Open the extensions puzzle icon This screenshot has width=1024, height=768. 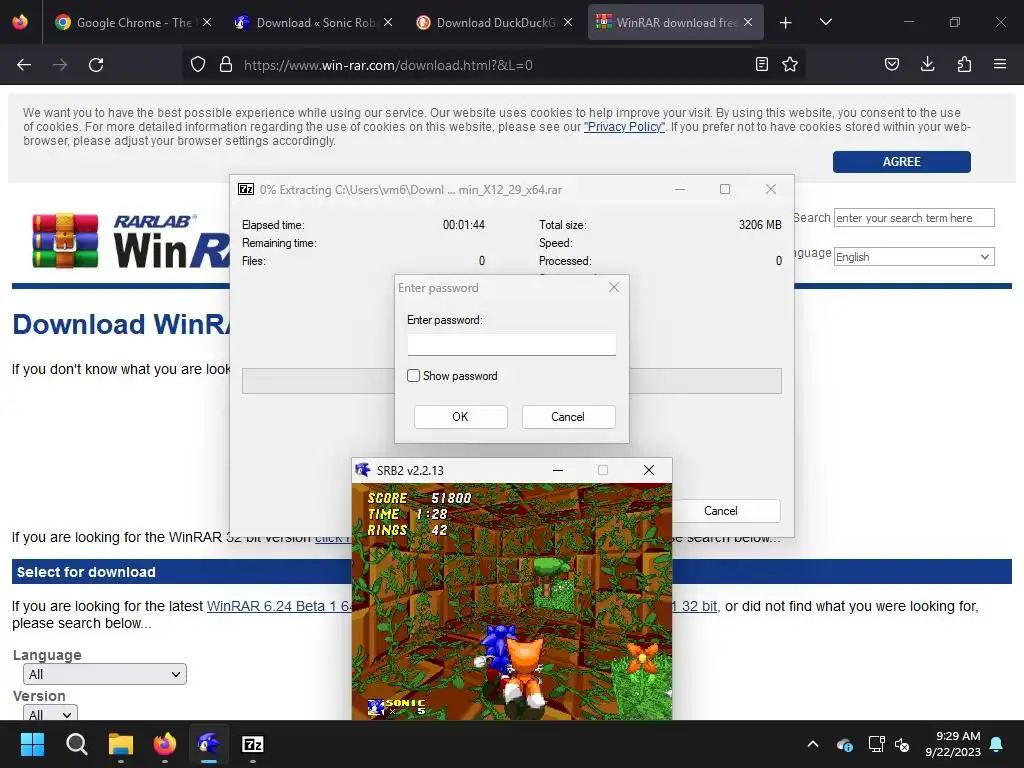tap(964, 64)
